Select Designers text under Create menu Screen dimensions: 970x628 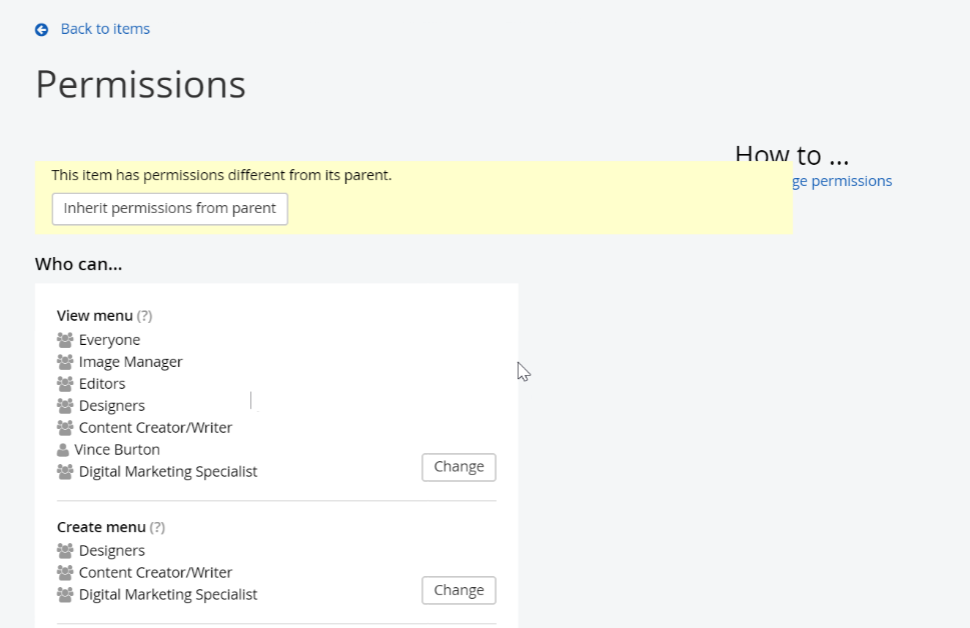click(112, 551)
